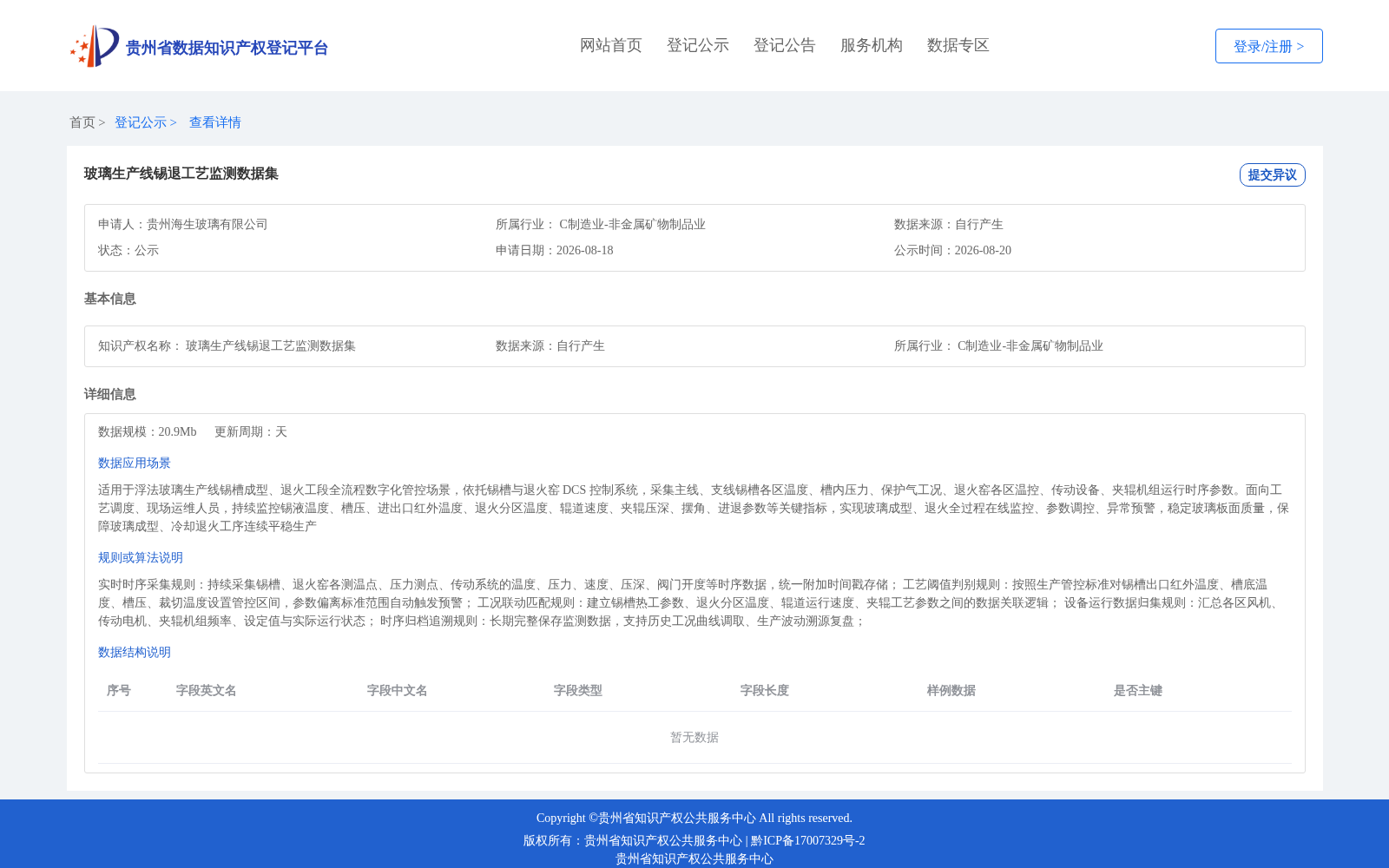Open 数据专区 in the top menu
The width and height of the screenshot is (1389, 868).
(x=958, y=45)
